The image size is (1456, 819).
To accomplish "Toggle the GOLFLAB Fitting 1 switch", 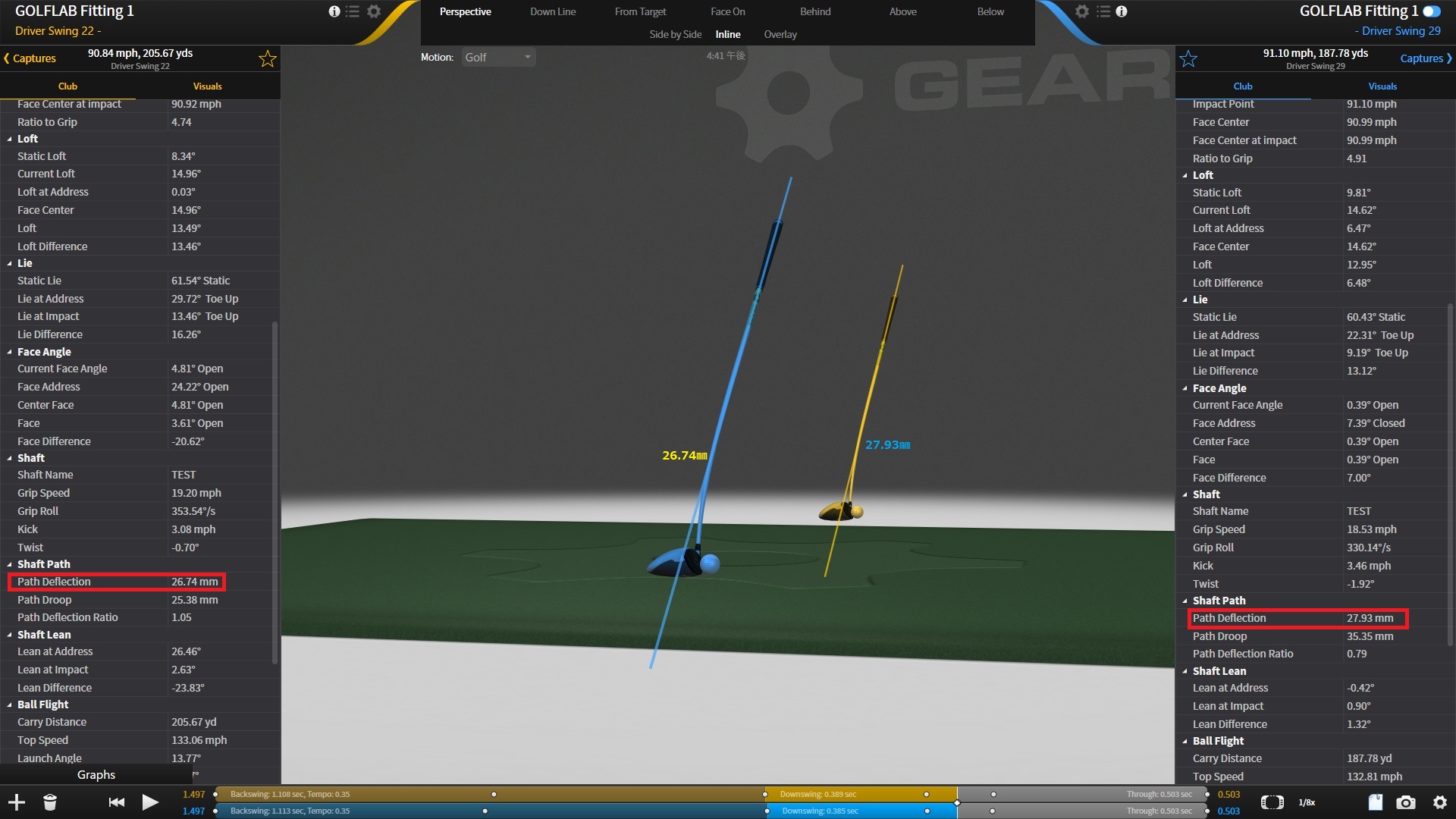I will 1432,11.
